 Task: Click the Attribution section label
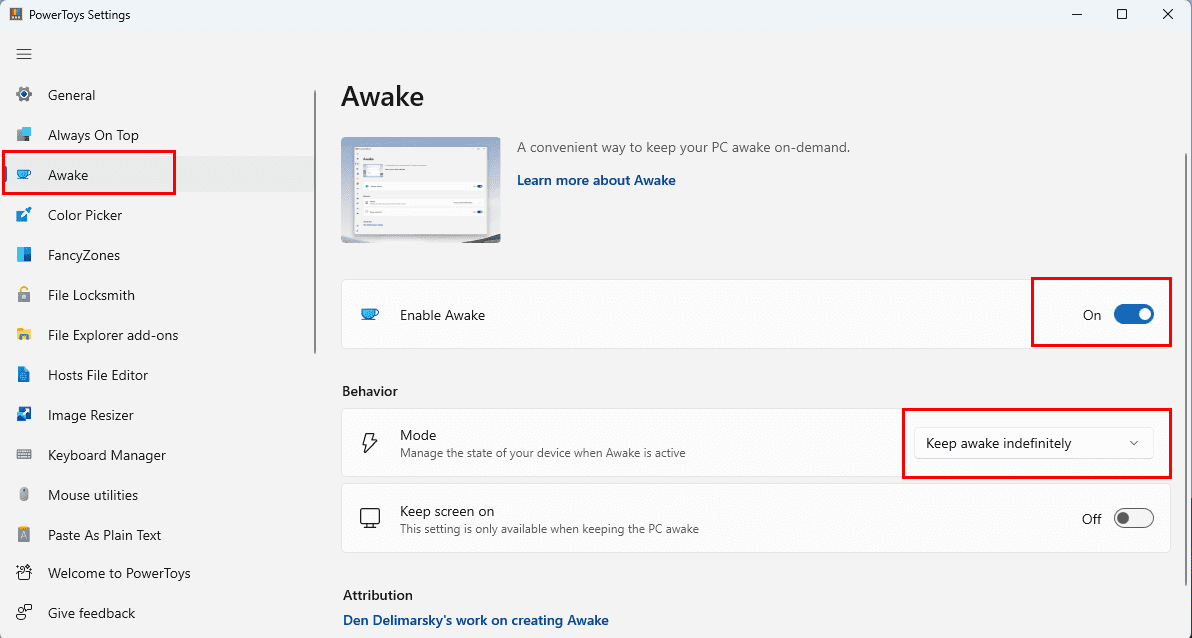[x=378, y=595]
